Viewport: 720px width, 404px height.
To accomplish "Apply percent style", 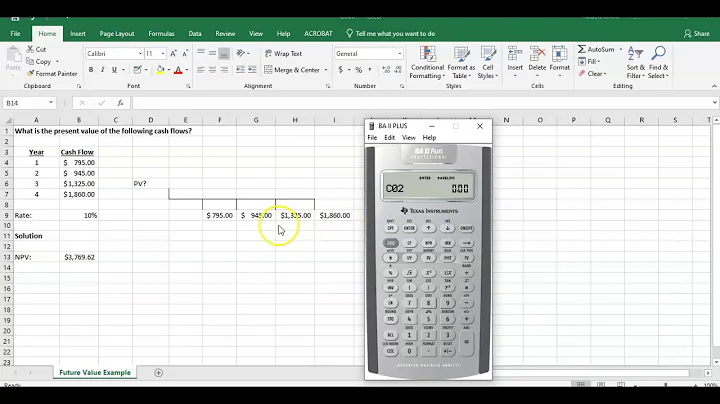I will (x=359, y=70).
